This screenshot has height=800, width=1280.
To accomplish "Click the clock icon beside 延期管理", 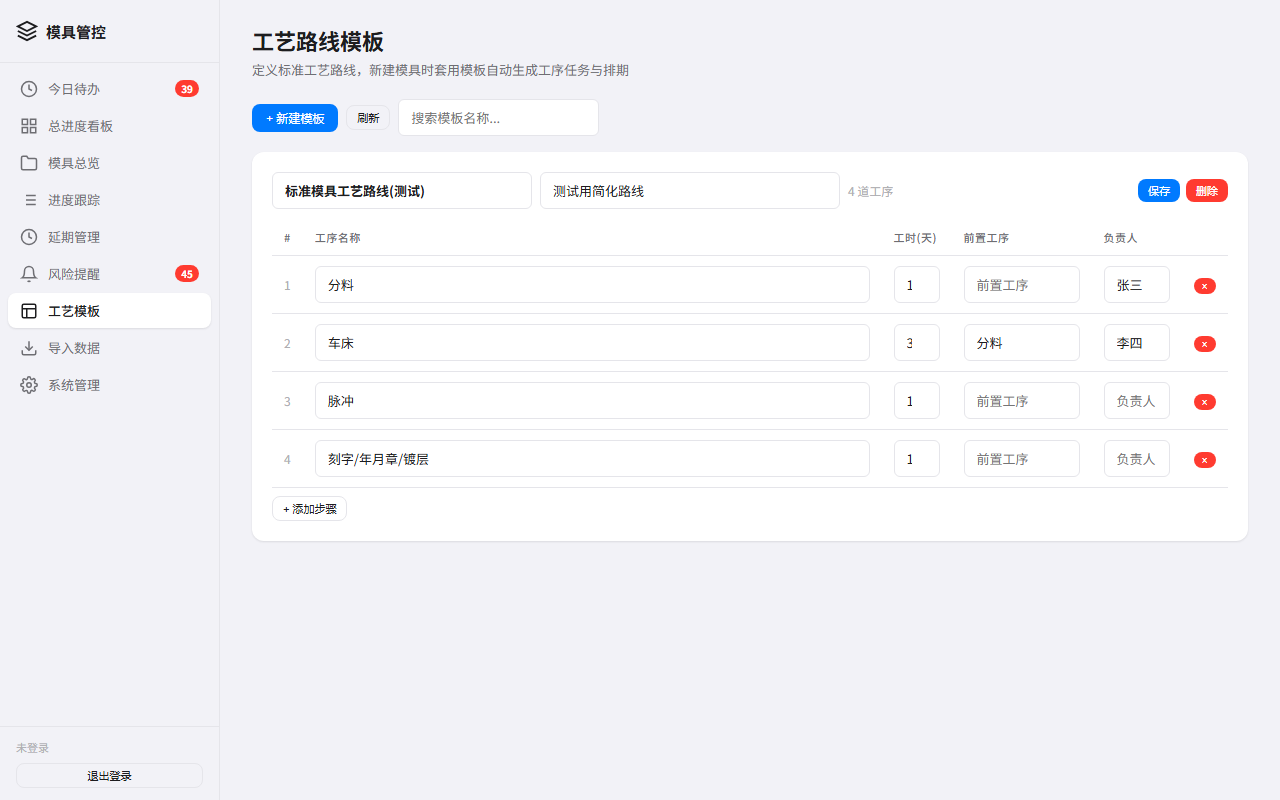I will (29, 237).
